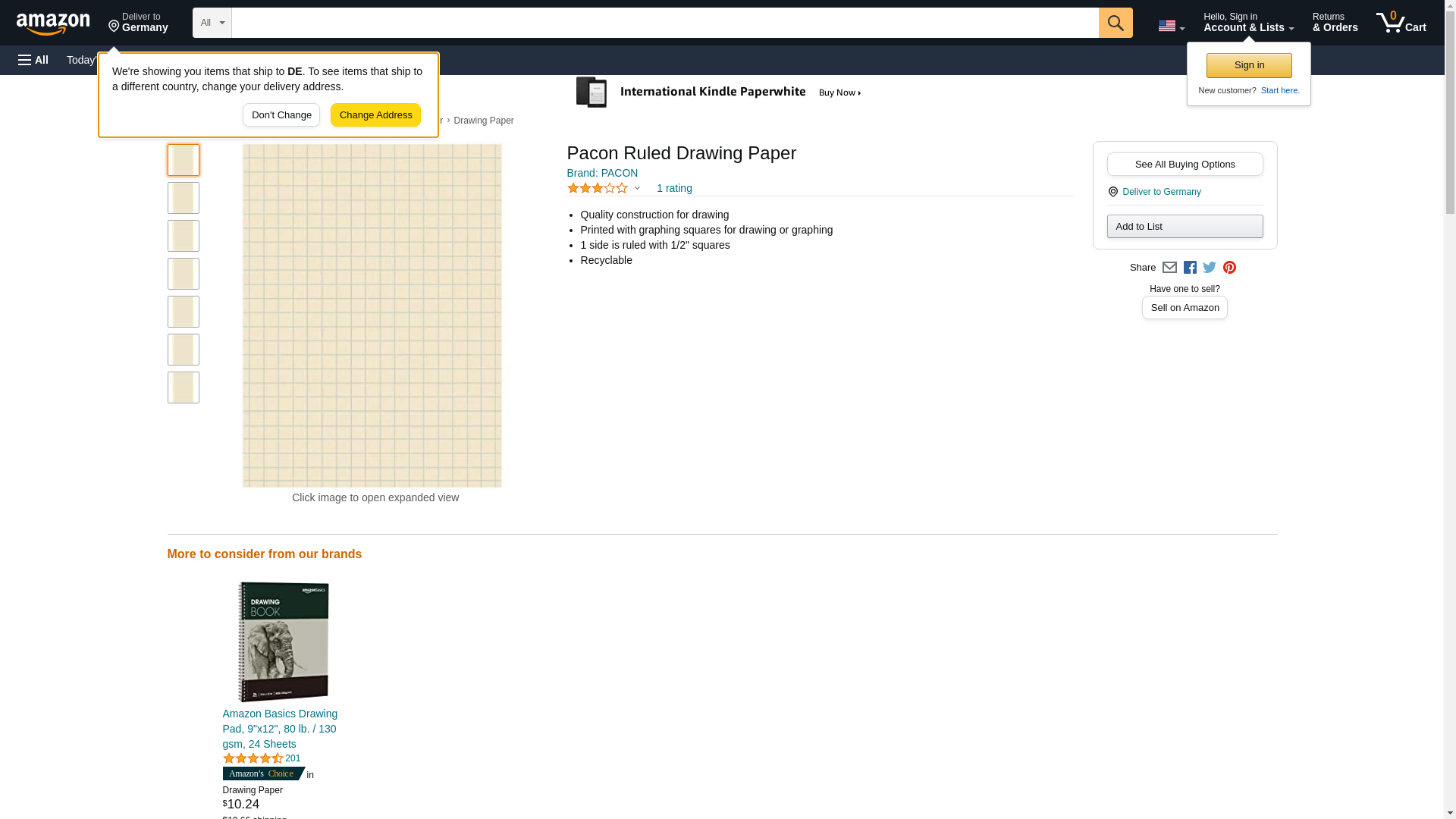Click into the search text field
Image resolution: width=1456 pixels, height=819 pixels.
tap(664, 23)
